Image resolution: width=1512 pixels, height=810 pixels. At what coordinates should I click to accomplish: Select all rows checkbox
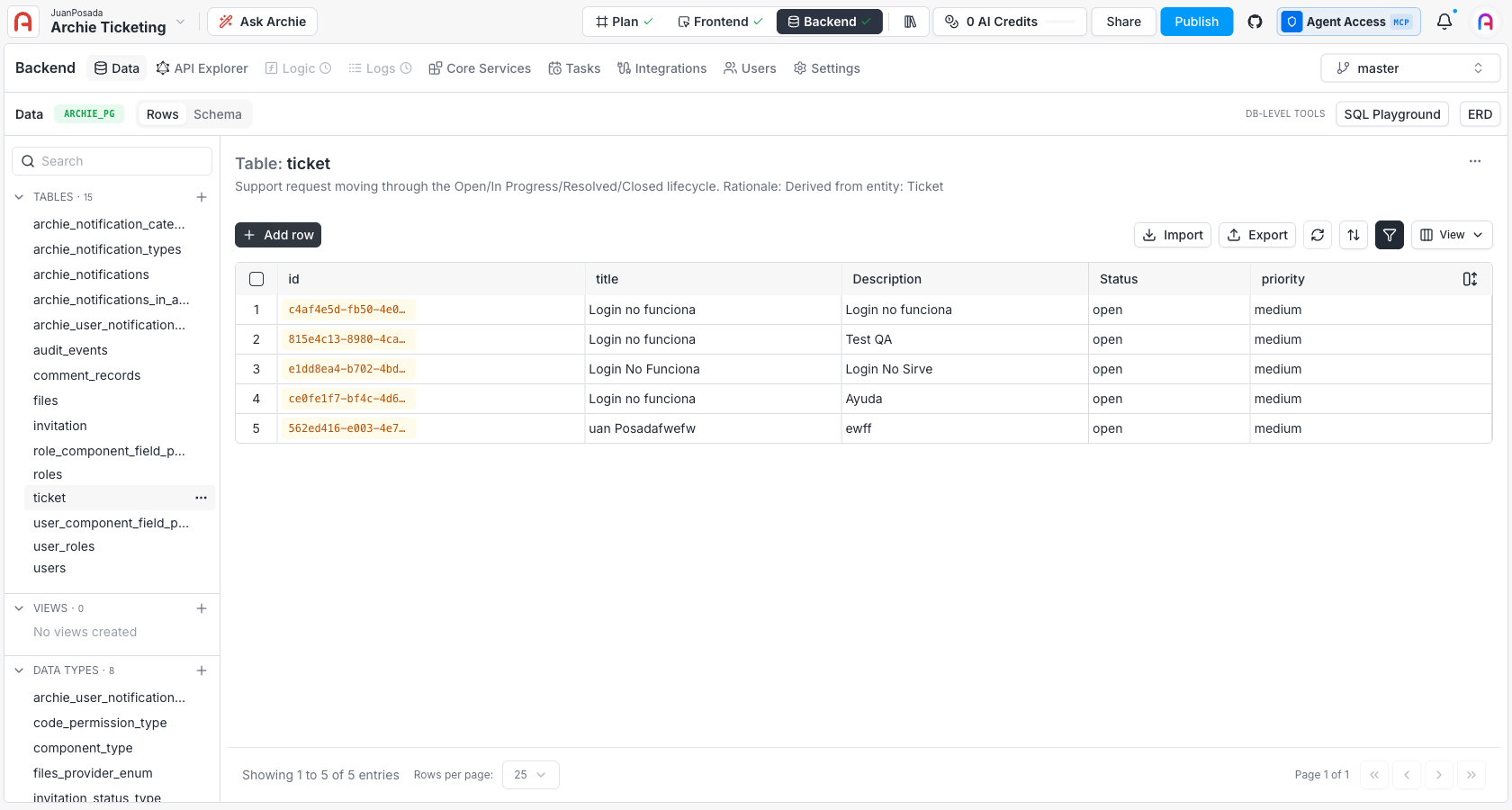pyautogui.click(x=256, y=279)
